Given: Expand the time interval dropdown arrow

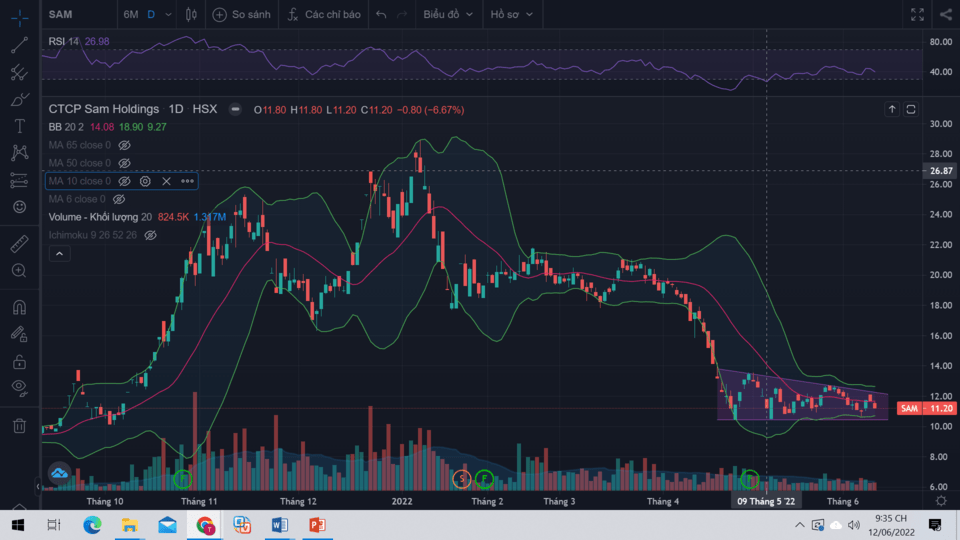Looking at the screenshot, I should pyautogui.click(x=166, y=15).
